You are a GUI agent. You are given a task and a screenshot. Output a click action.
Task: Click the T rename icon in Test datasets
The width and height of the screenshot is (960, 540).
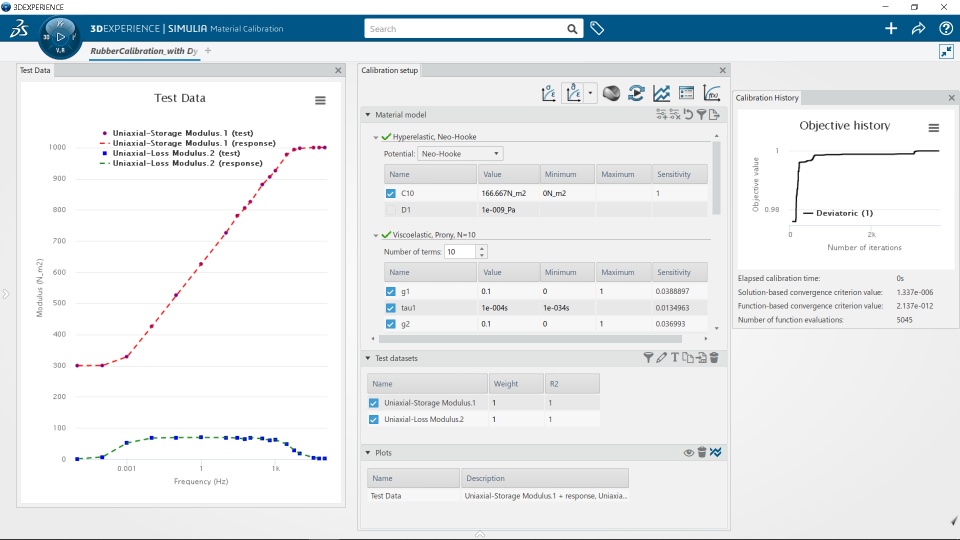[x=675, y=358]
